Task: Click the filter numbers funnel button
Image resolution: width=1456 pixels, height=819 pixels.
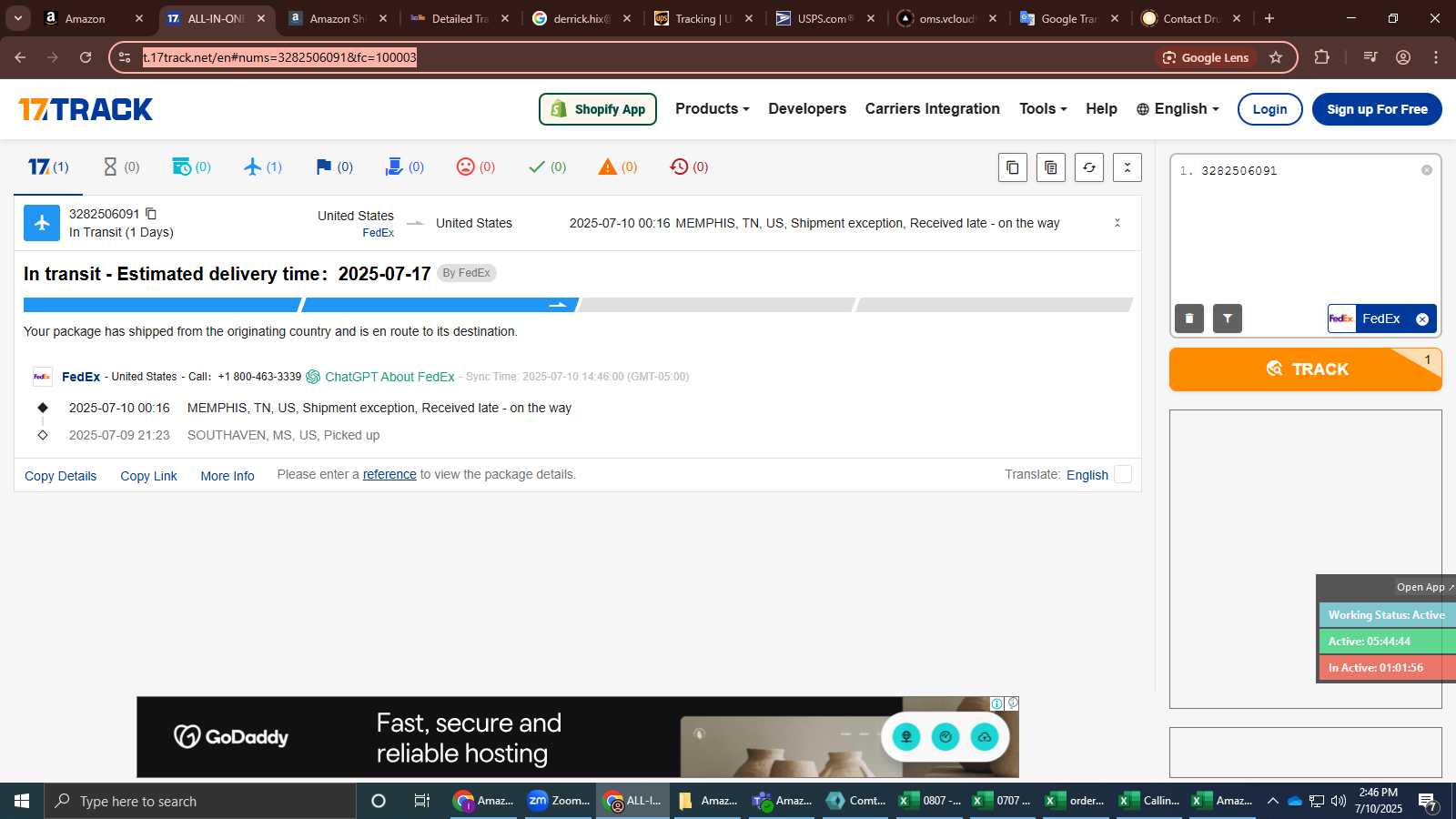Action: click(1228, 318)
